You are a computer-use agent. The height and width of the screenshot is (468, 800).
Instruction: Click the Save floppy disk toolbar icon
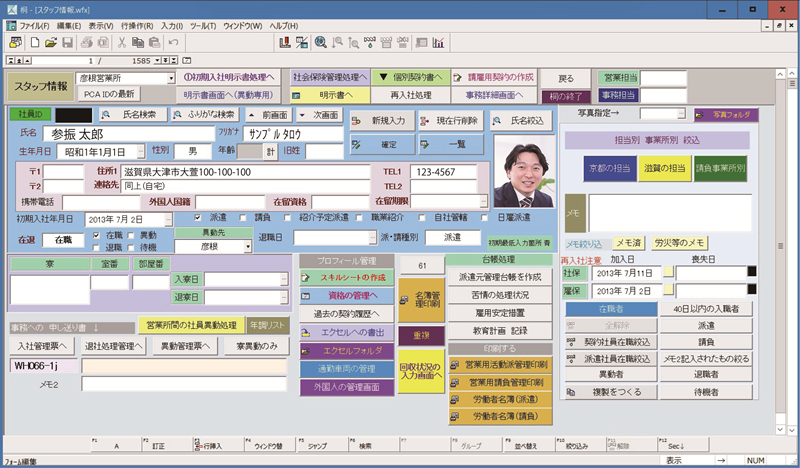click(66, 42)
